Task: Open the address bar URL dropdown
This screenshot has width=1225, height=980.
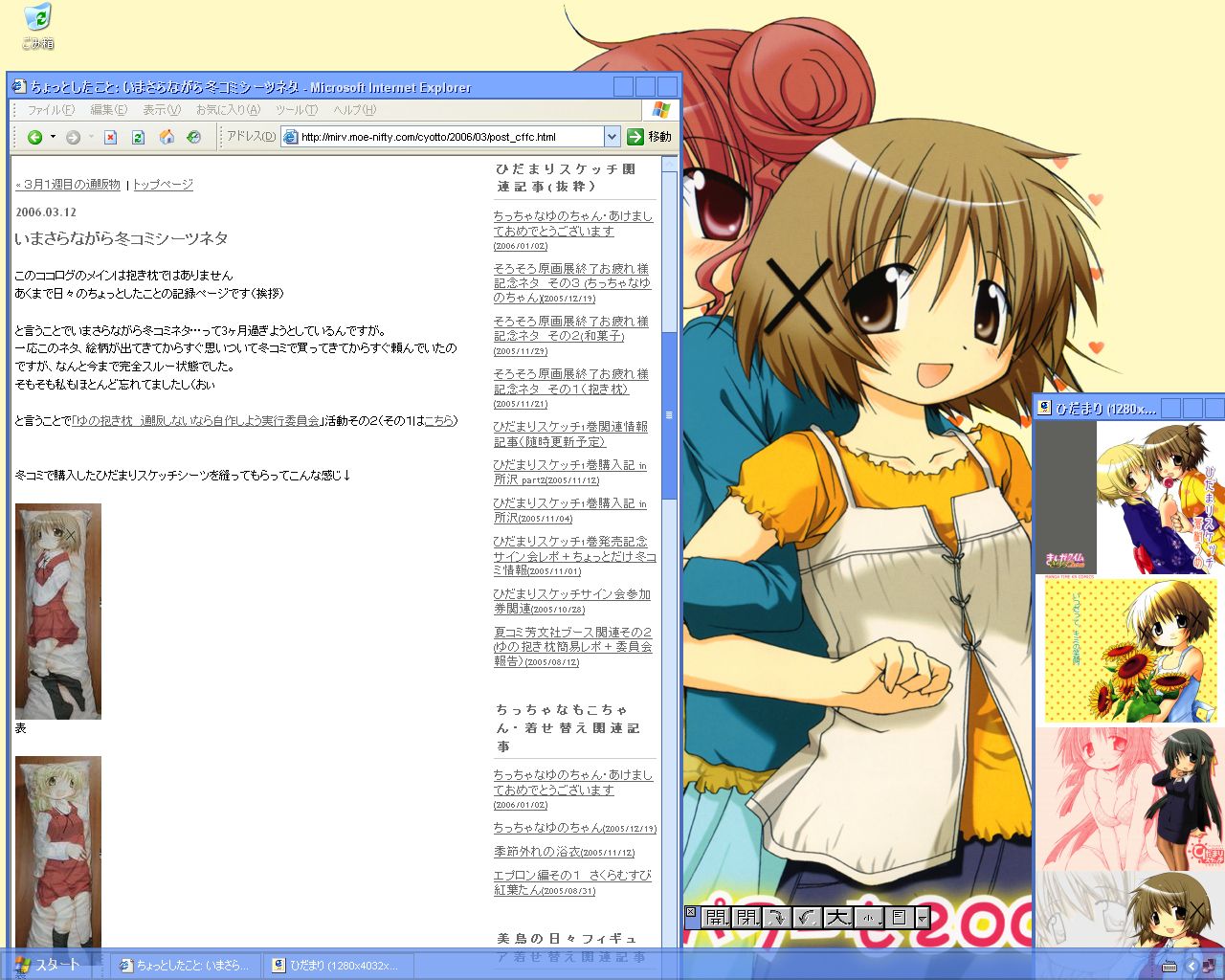Action: (x=612, y=137)
